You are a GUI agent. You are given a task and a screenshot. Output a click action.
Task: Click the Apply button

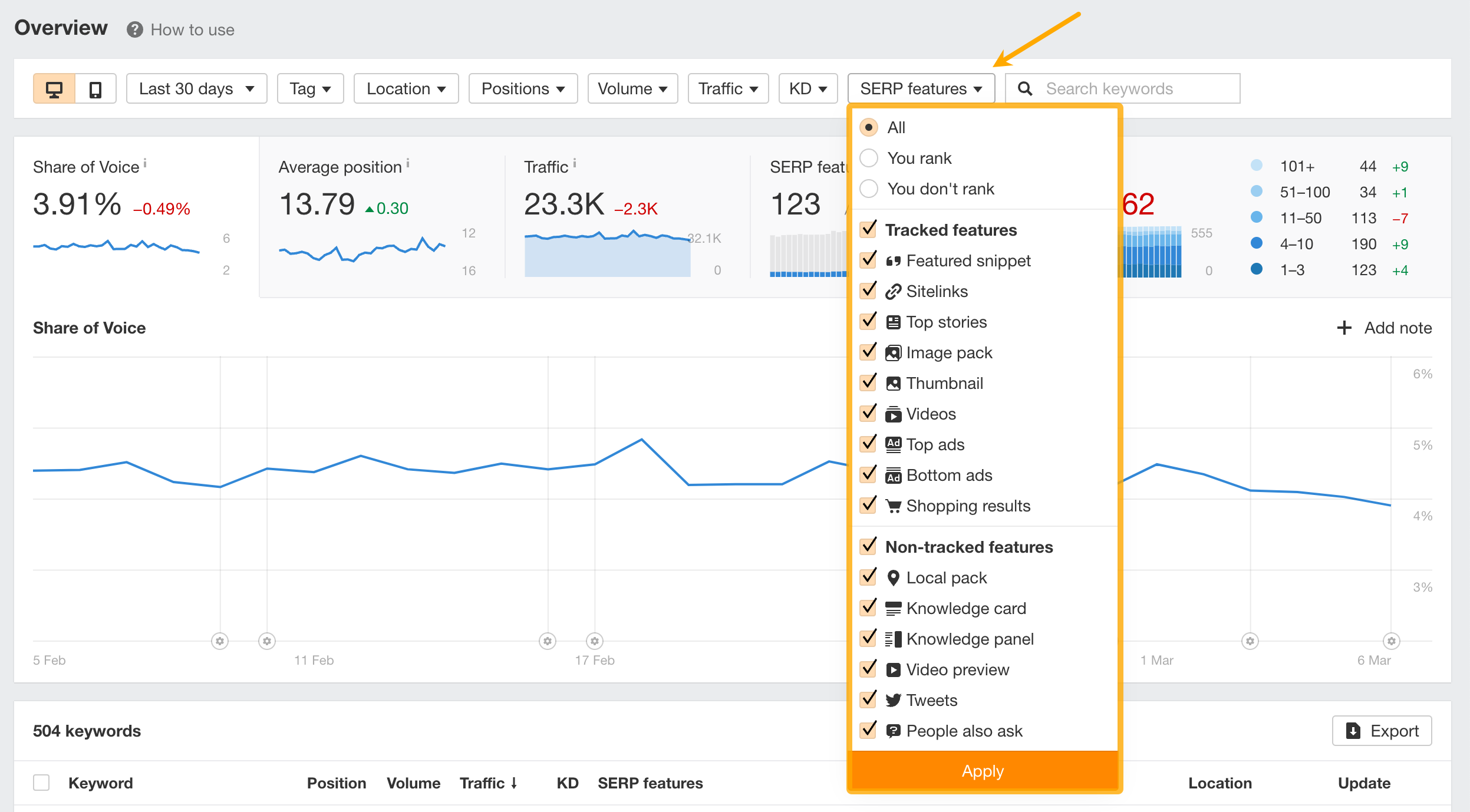tap(984, 770)
